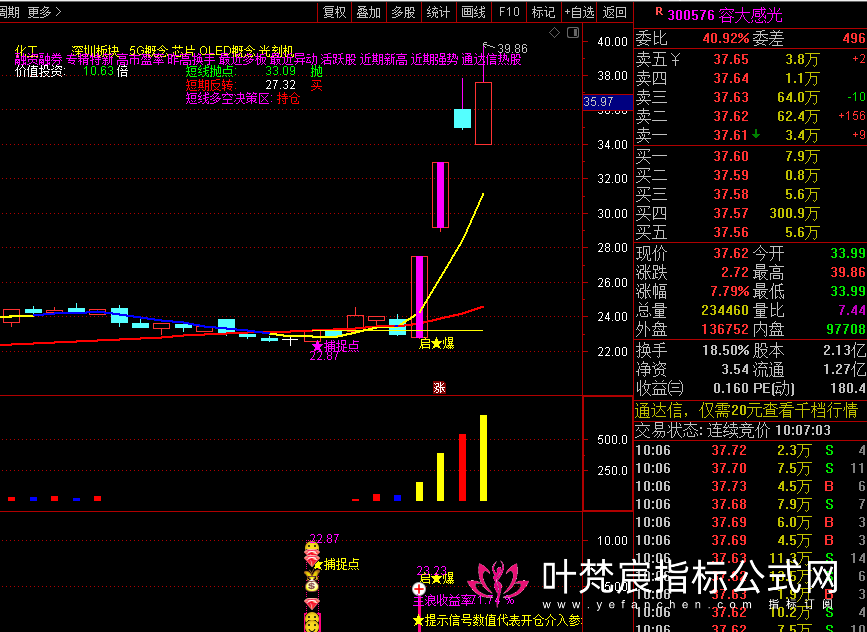Click the 涨幅 7.79% value
Screen dimensions: 867x632
[x=730, y=291]
